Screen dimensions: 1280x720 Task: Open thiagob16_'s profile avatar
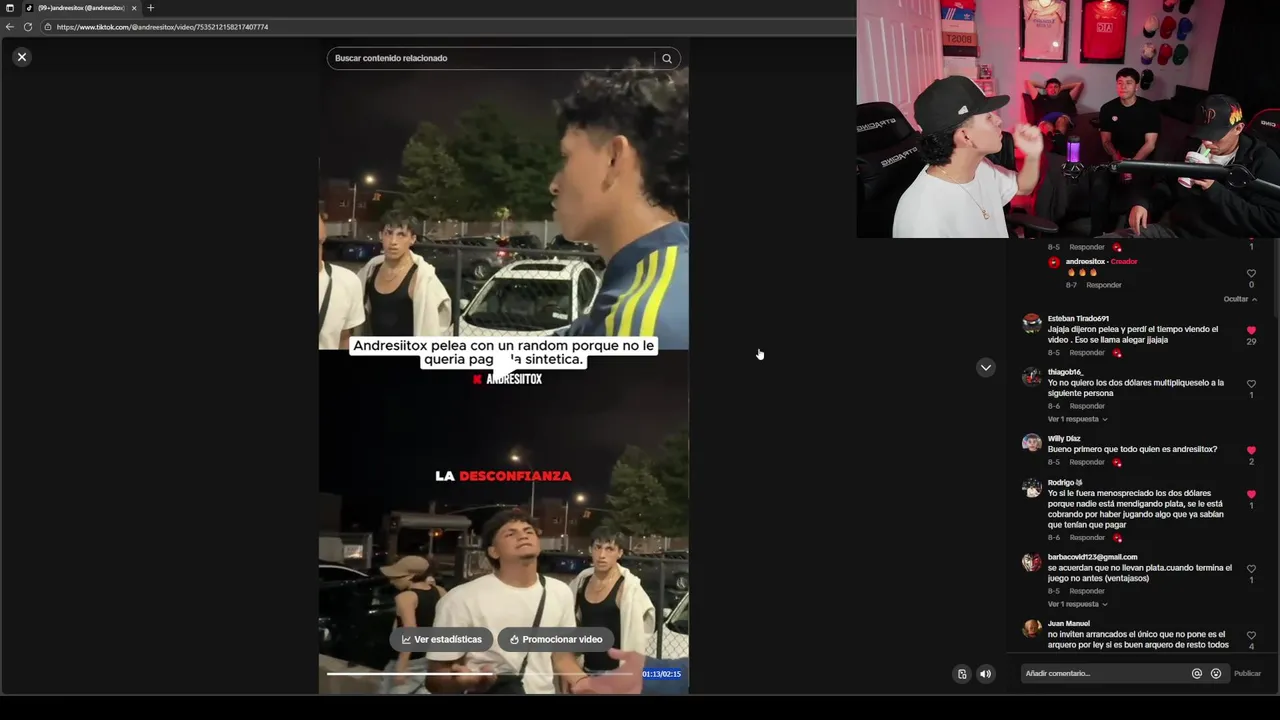[x=1032, y=377]
